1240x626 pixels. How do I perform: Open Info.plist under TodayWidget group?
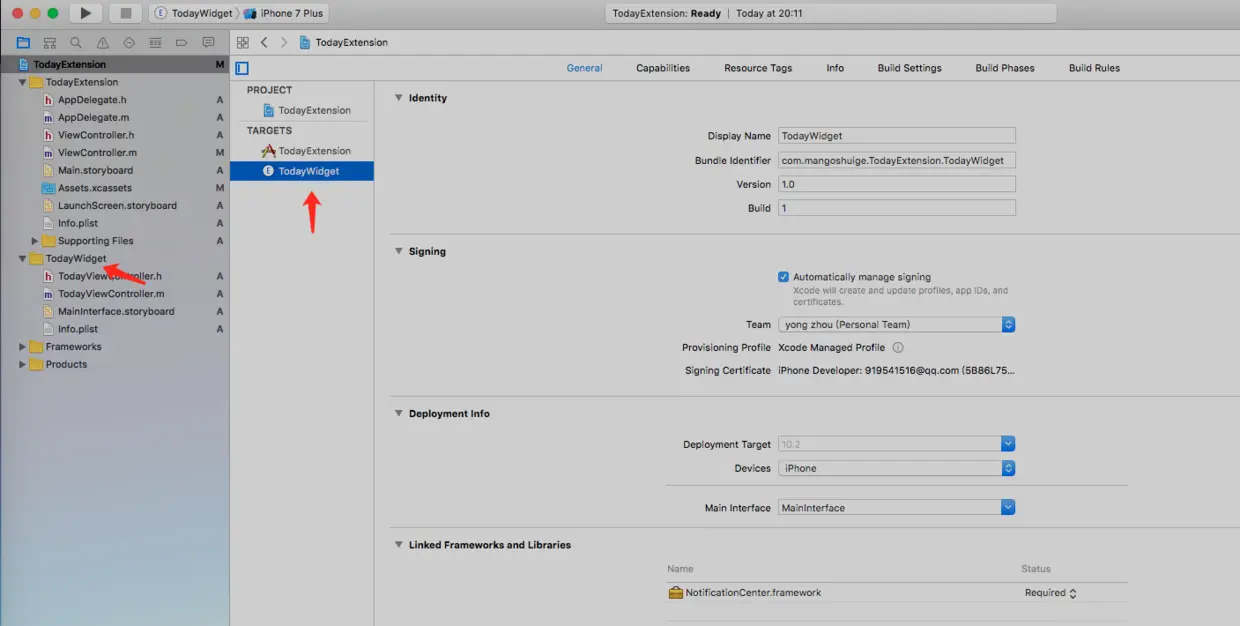pyautogui.click(x=78, y=329)
